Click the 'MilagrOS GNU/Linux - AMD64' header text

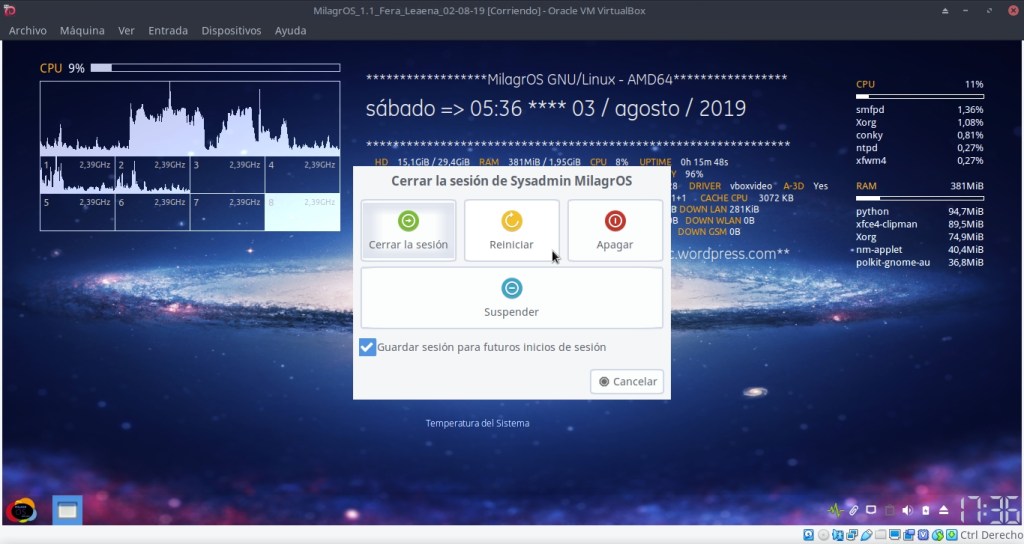580,80
